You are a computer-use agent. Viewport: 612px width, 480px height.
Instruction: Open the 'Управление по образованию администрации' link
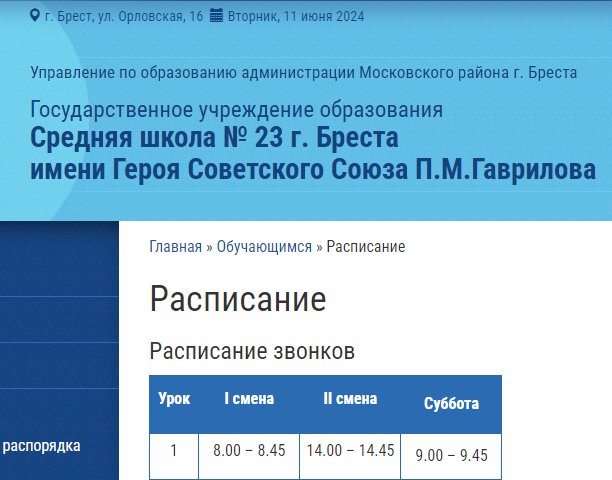pyautogui.click(x=304, y=73)
